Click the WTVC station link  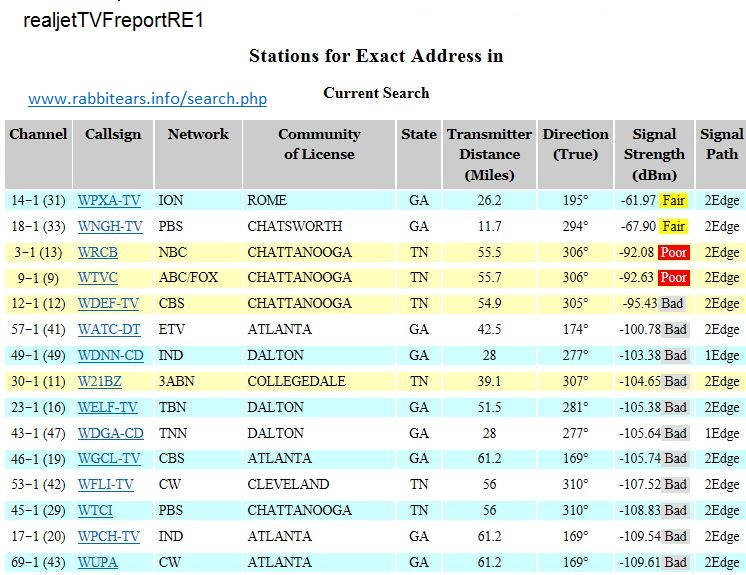pos(98,278)
